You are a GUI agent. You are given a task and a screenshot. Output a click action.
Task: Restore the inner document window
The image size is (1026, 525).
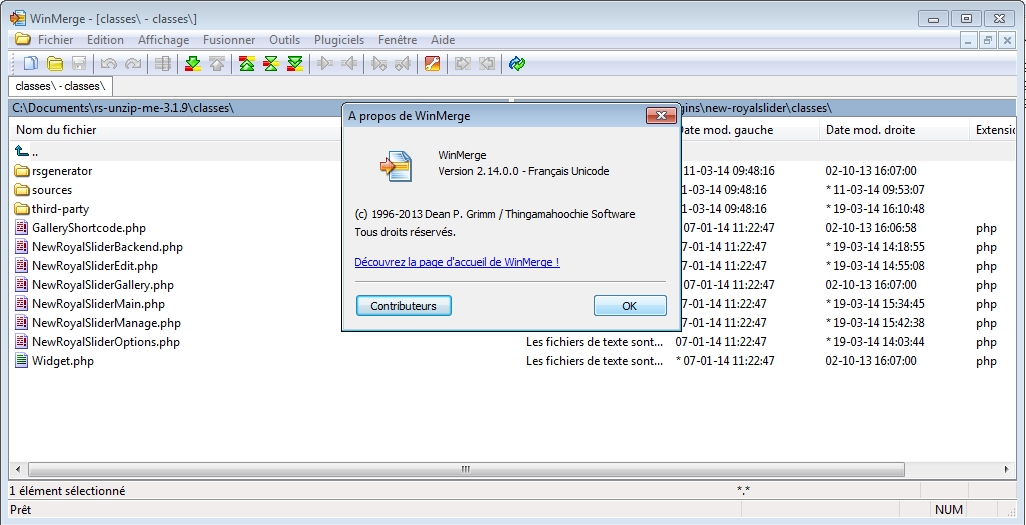tap(987, 40)
